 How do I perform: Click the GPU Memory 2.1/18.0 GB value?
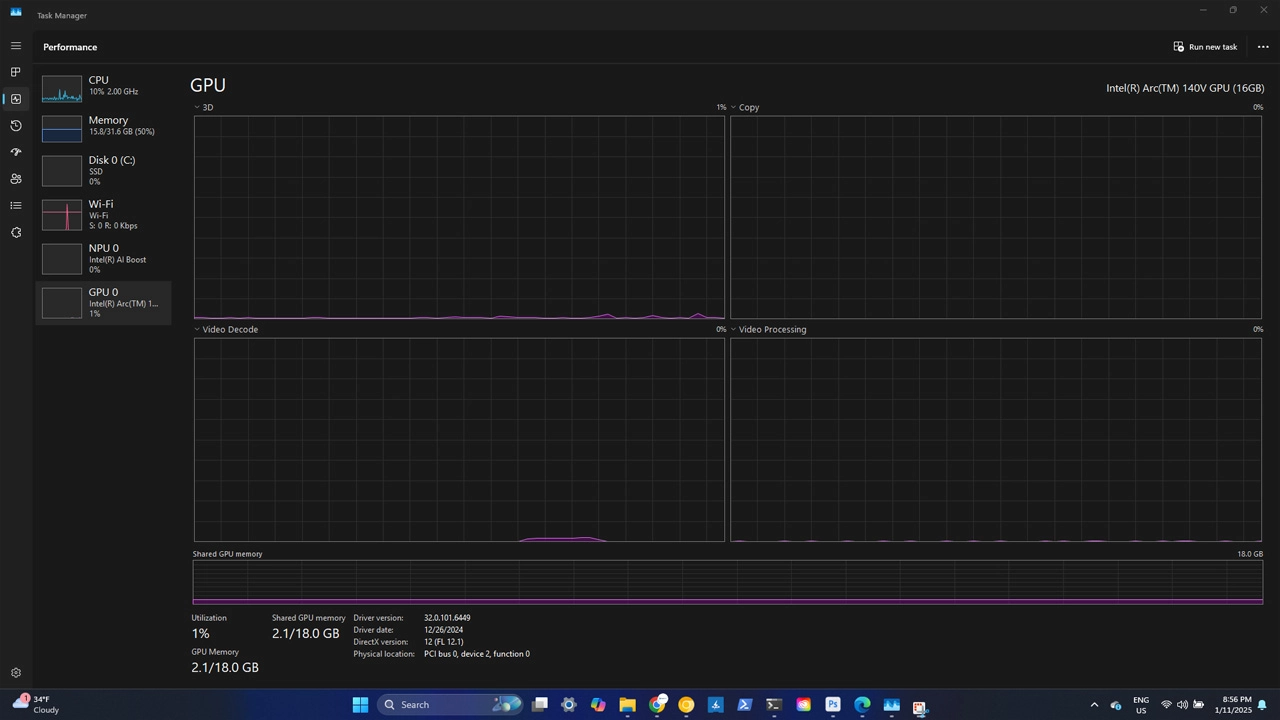click(225, 668)
